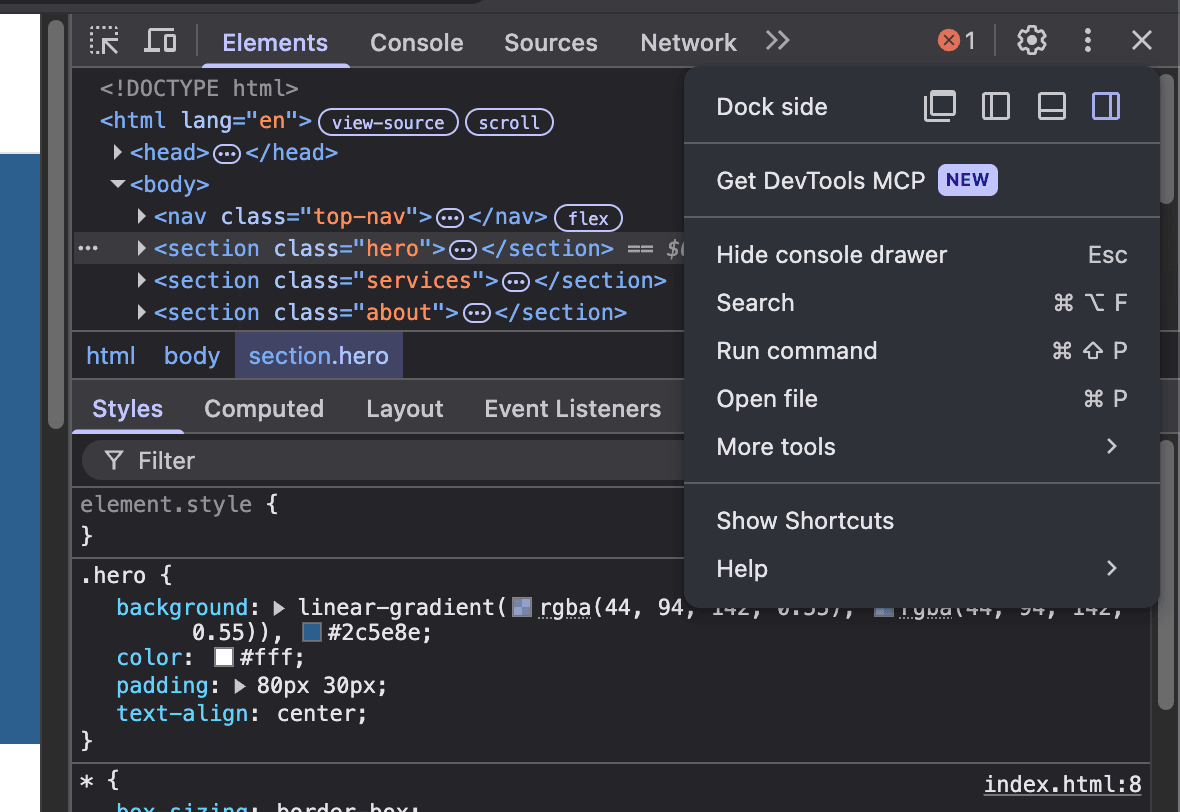Image resolution: width=1180 pixels, height=812 pixels.
Task: Click the page's vertical scrollbar at left
Action: [x=56, y=224]
